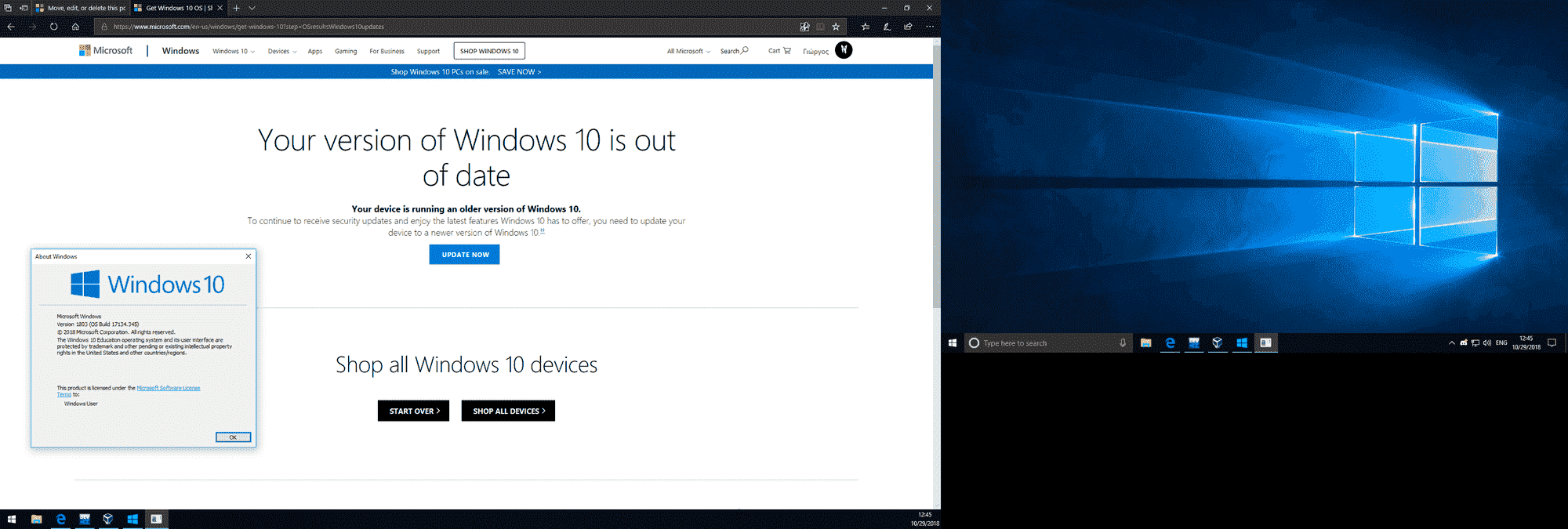
Task: Open a new tab in Edge
Action: (x=236, y=8)
